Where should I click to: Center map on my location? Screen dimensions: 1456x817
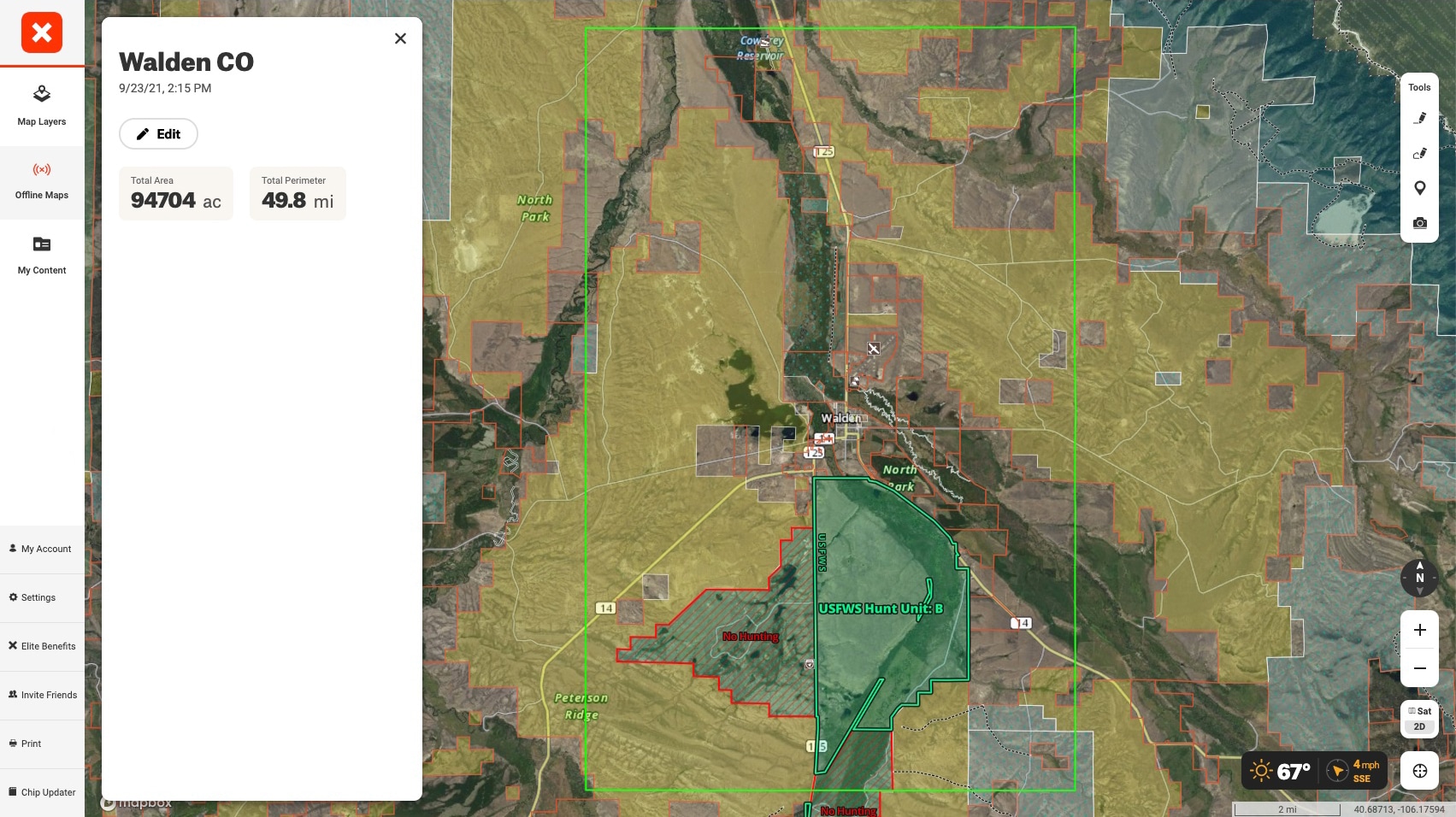pyautogui.click(x=1419, y=771)
